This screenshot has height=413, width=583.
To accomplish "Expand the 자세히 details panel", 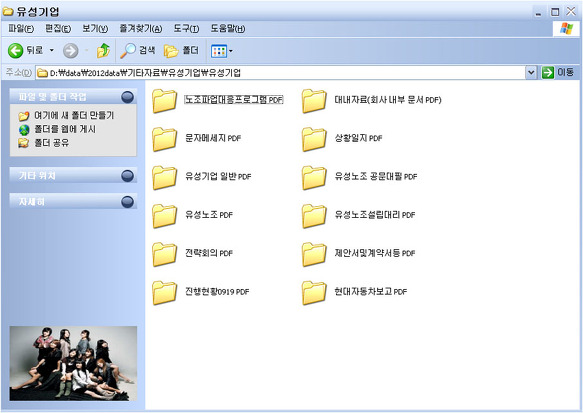I will coord(128,201).
